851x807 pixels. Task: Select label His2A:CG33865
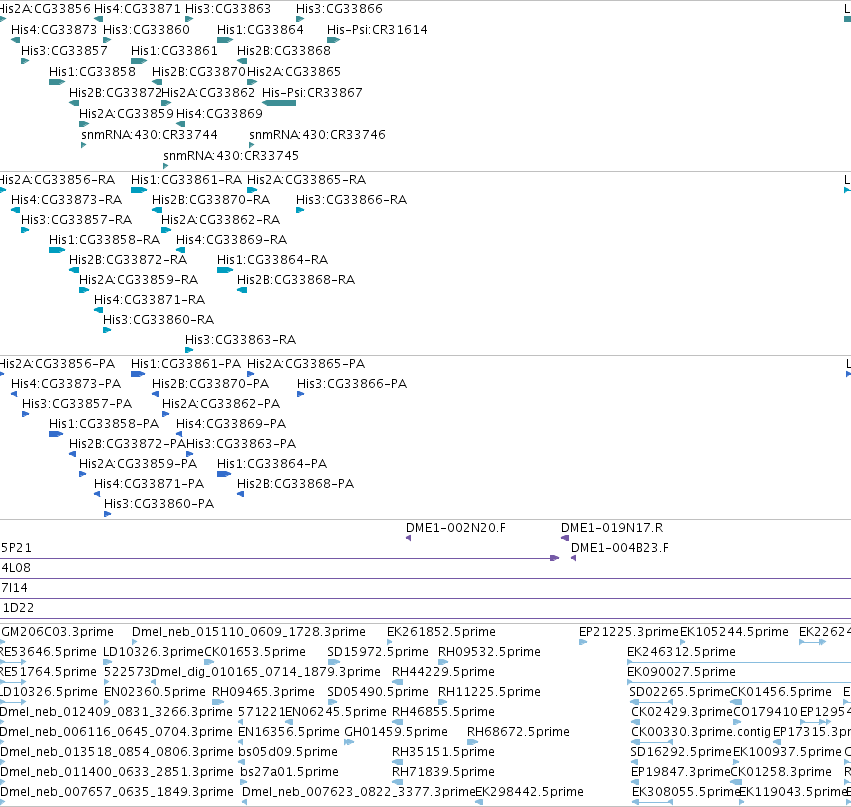294,72
